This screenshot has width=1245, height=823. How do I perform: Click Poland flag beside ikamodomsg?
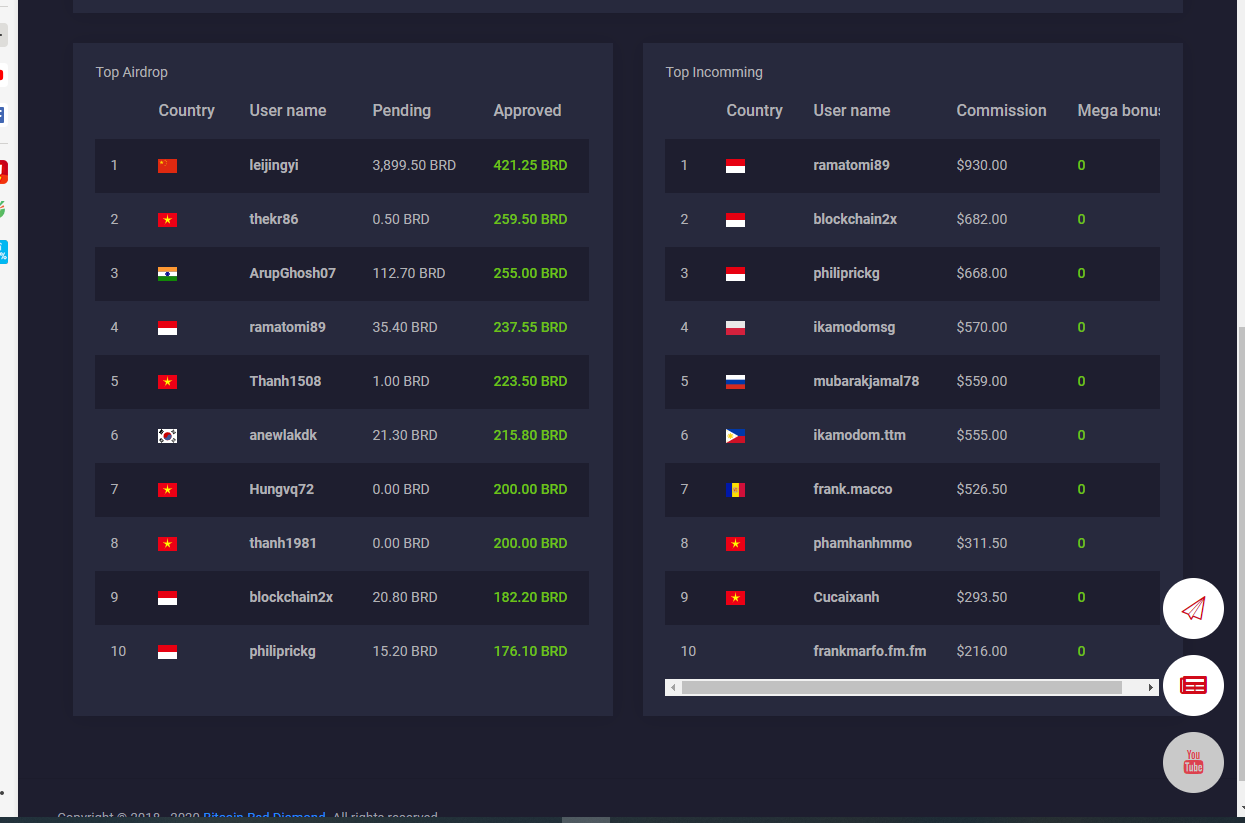735,328
